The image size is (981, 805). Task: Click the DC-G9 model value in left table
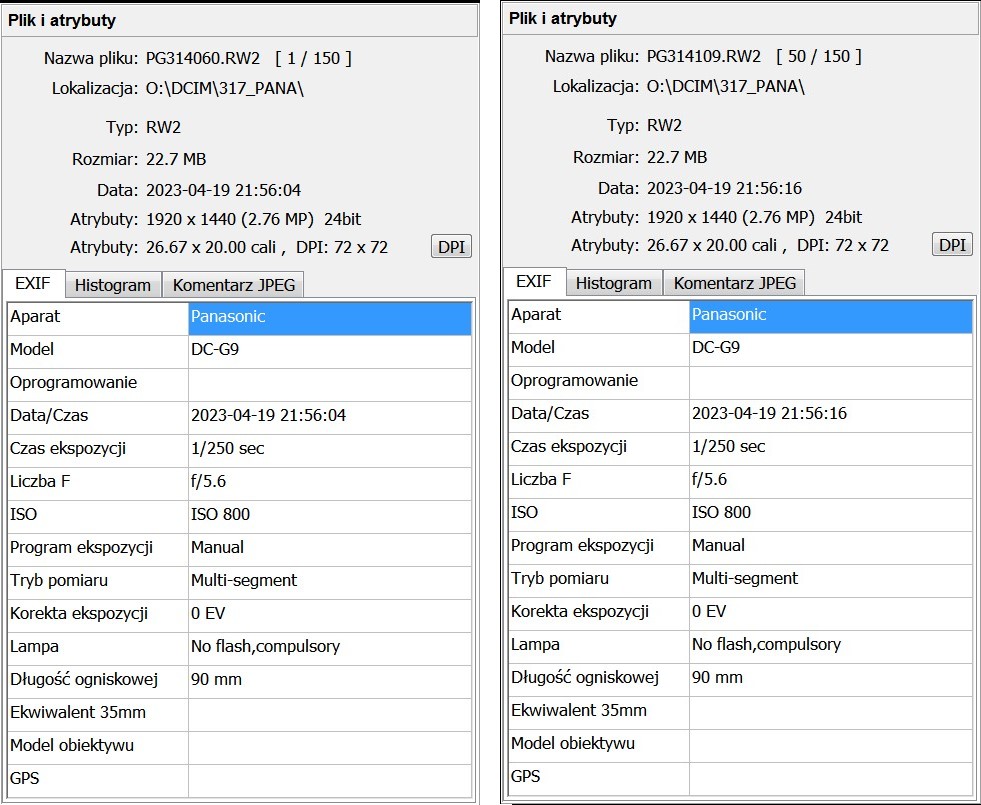pos(214,350)
